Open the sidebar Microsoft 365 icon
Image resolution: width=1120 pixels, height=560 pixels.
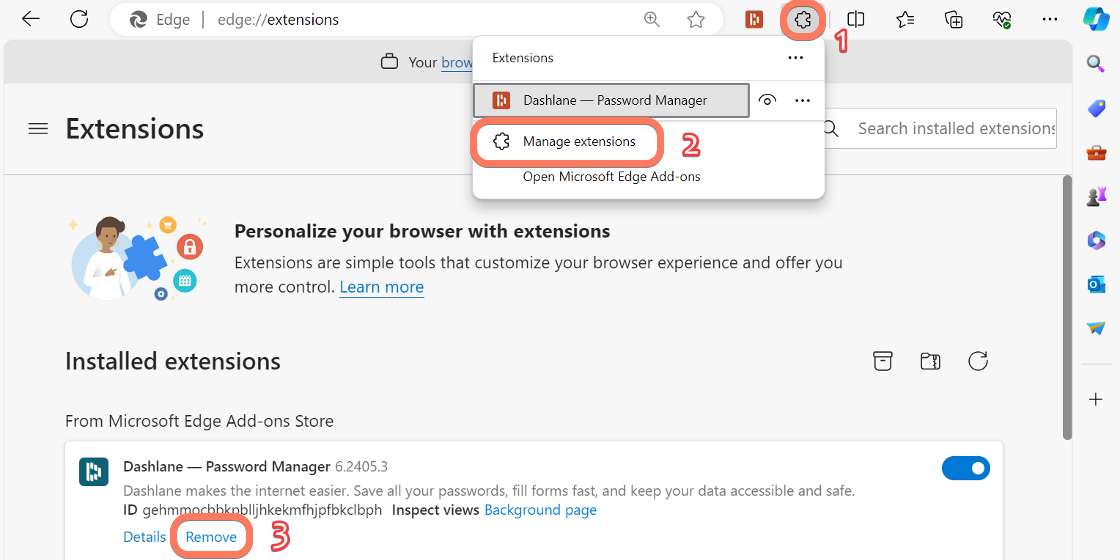(x=1096, y=241)
